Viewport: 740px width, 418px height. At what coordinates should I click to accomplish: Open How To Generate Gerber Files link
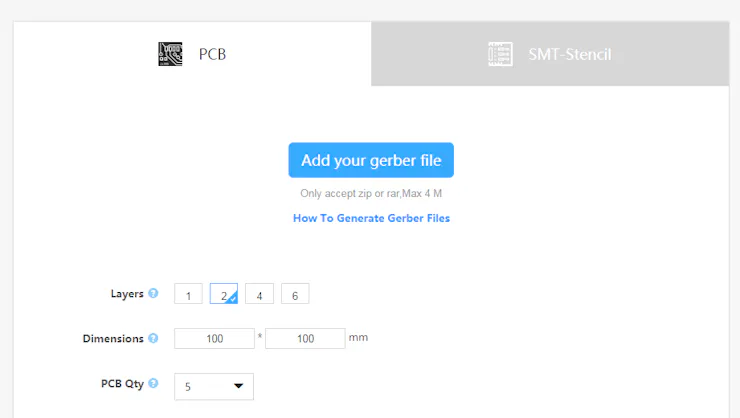(371, 218)
